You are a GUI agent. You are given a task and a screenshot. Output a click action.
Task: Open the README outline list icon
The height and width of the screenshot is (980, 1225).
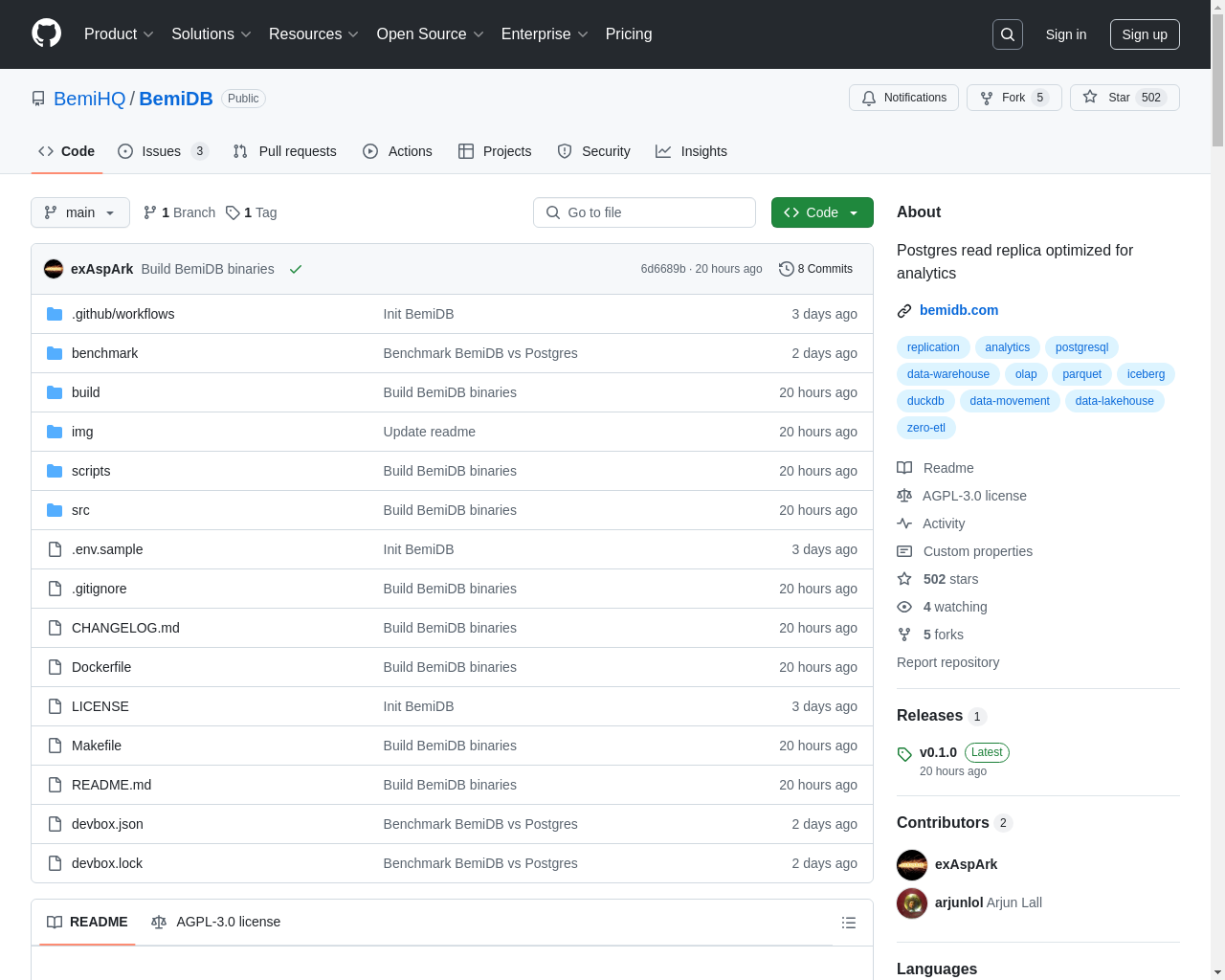click(x=849, y=923)
